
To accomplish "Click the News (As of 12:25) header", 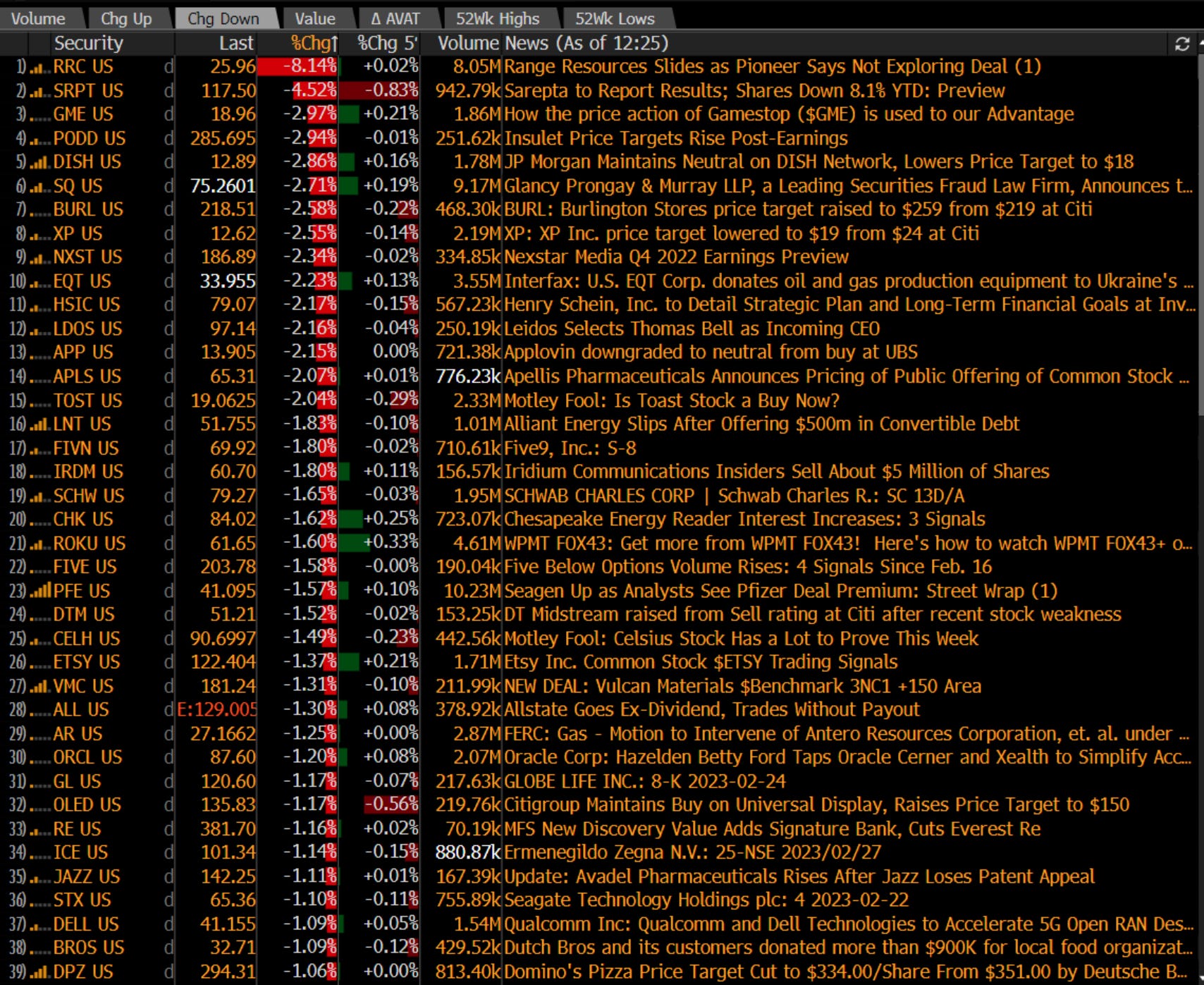I will point(586,43).
